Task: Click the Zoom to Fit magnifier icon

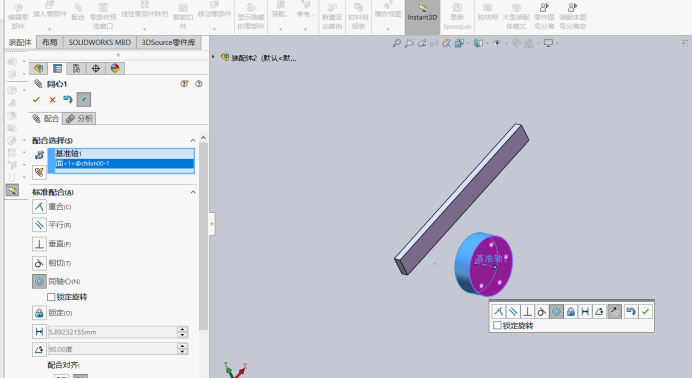Action: pyautogui.click(x=397, y=43)
